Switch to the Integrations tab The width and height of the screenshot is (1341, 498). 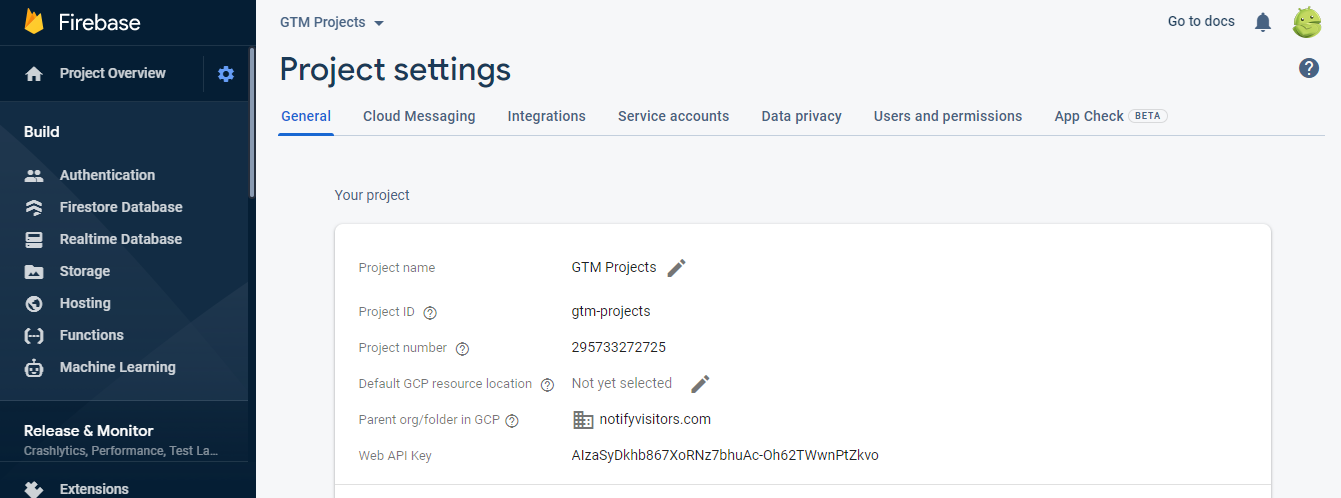click(x=547, y=116)
